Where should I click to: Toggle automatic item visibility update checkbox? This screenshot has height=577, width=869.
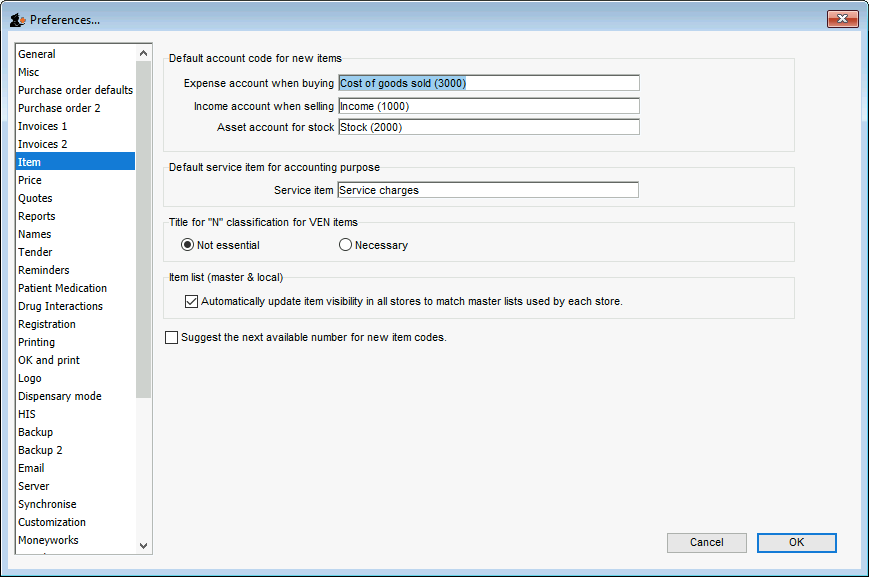pos(191,302)
